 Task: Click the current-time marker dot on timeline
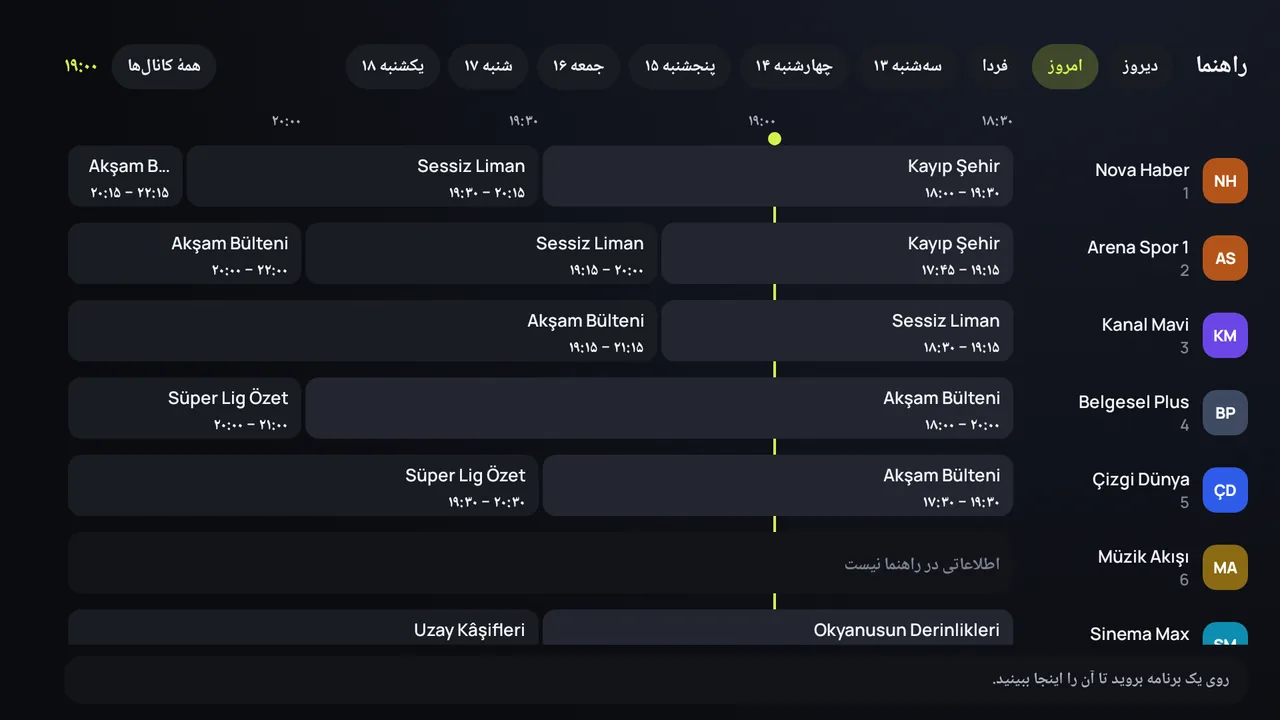[774, 138]
